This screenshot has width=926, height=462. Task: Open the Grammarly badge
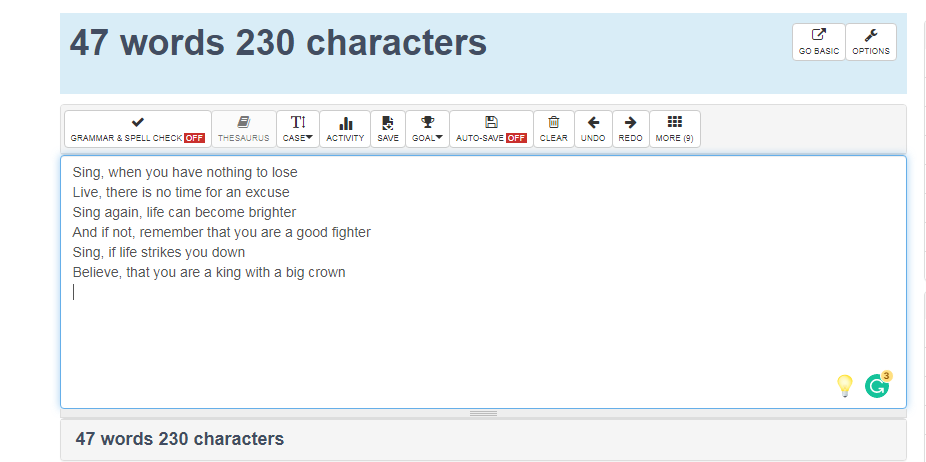(x=877, y=386)
